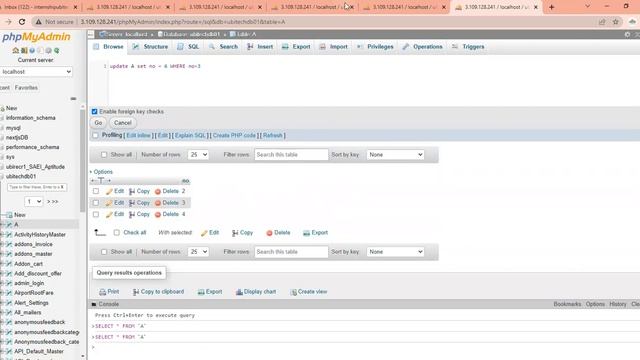Viewport: 640px width, 360px height.
Task: Open the Current server localhost dropdown
Action: pos(36,71)
